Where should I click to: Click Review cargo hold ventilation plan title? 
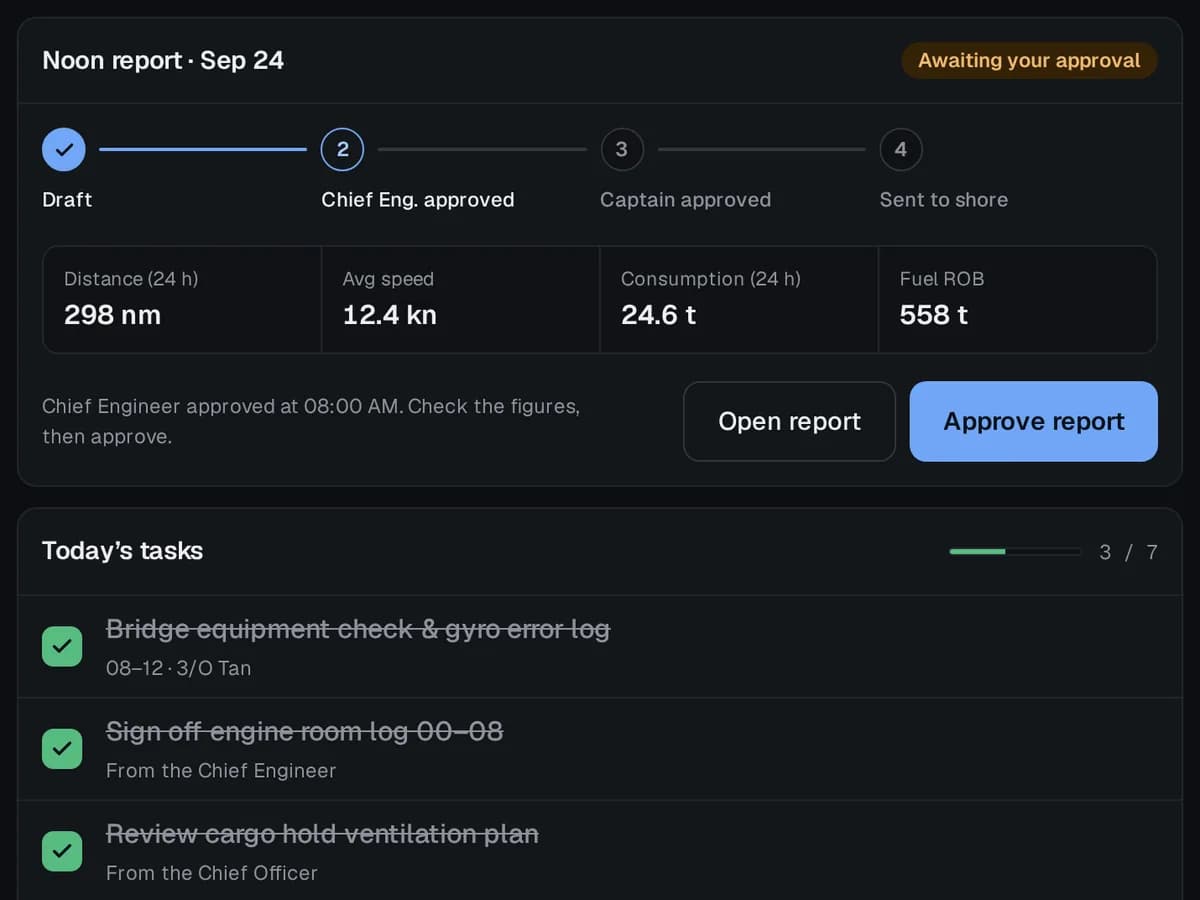(322, 834)
